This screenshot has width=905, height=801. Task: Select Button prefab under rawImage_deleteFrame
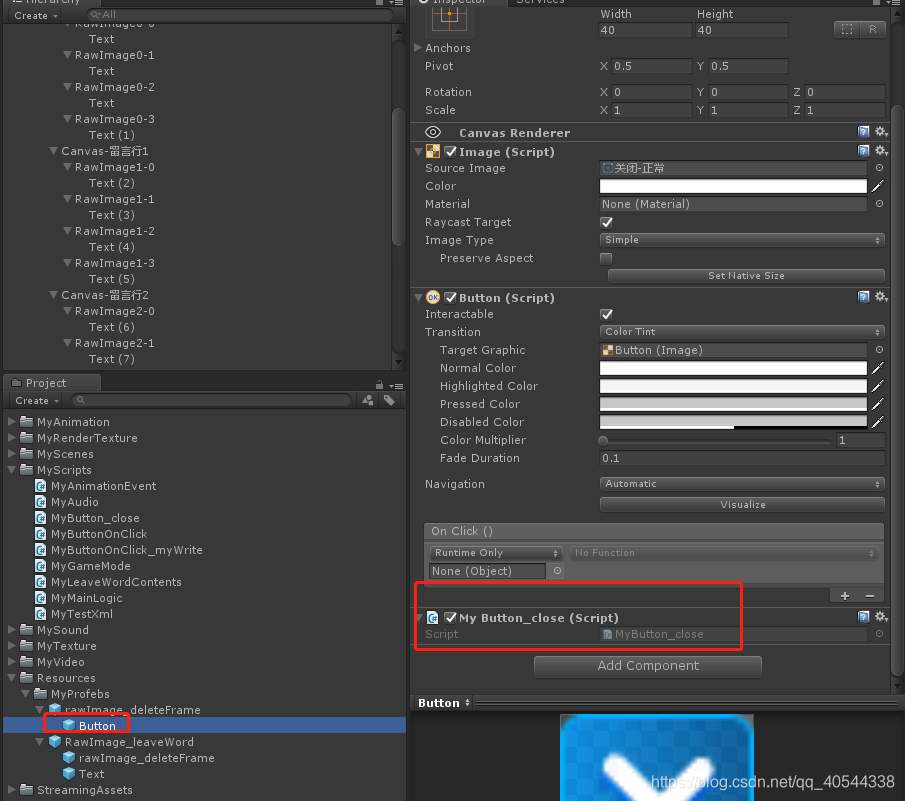96,725
